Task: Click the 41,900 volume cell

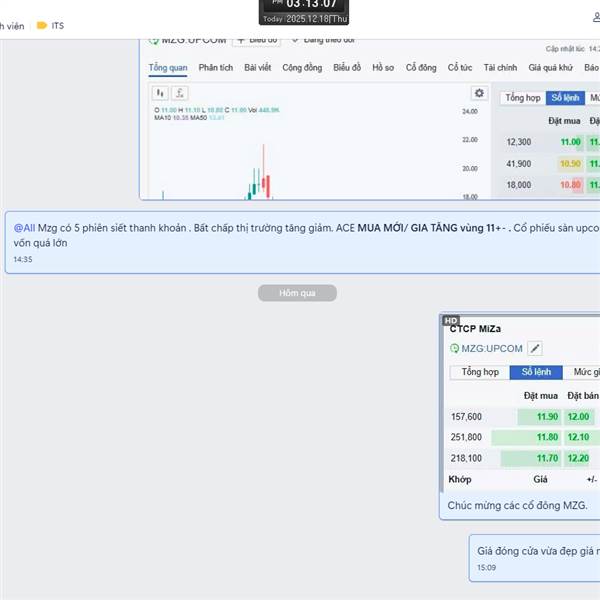Action: pos(518,164)
